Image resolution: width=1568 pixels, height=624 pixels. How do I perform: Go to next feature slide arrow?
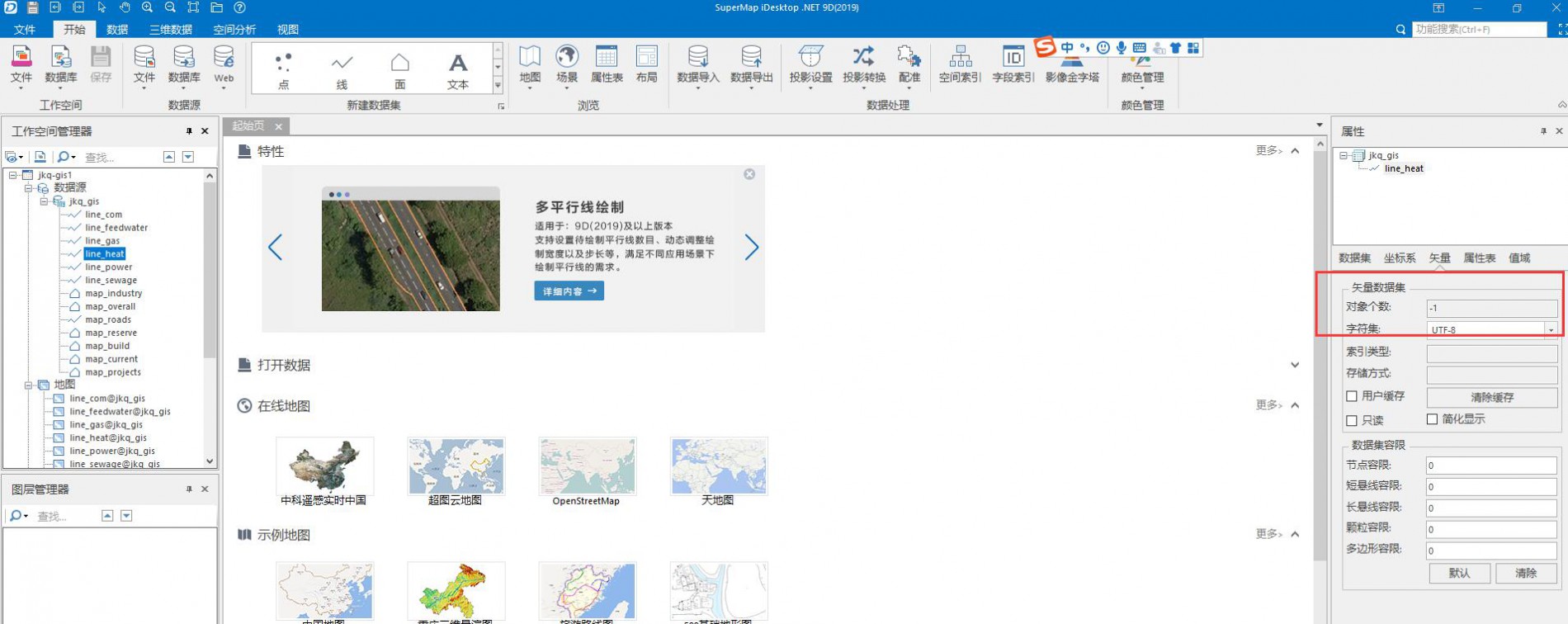pos(751,248)
